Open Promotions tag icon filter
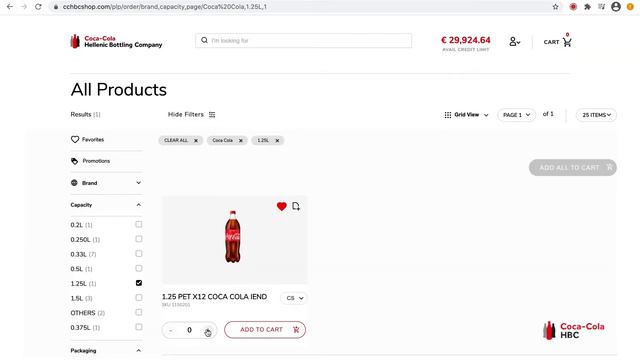This screenshot has height=360, width=640. [x=74, y=161]
